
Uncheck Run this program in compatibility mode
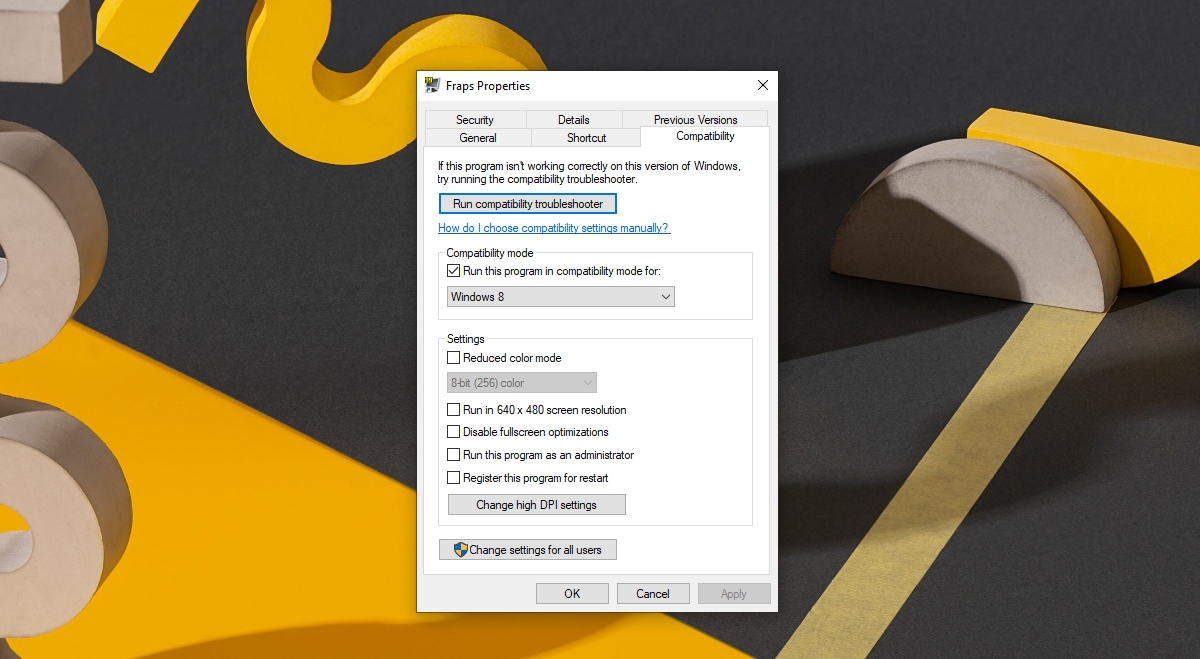pyautogui.click(x=453, y=271)
